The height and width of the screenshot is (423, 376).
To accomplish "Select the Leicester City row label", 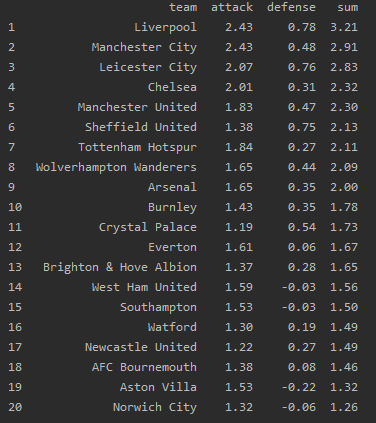I will (148, 67).
